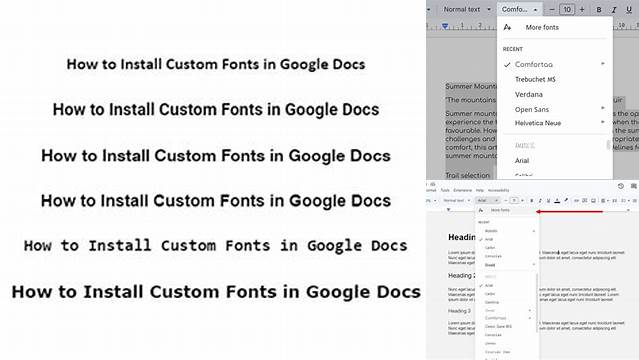Expand Open Sans submenu arrow
The image size is (639, 360).
click(x=602, y=108)
